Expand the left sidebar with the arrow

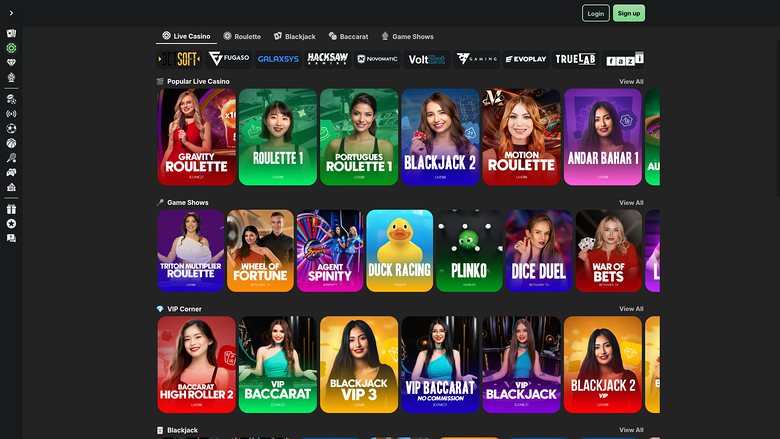click(11, 13)
